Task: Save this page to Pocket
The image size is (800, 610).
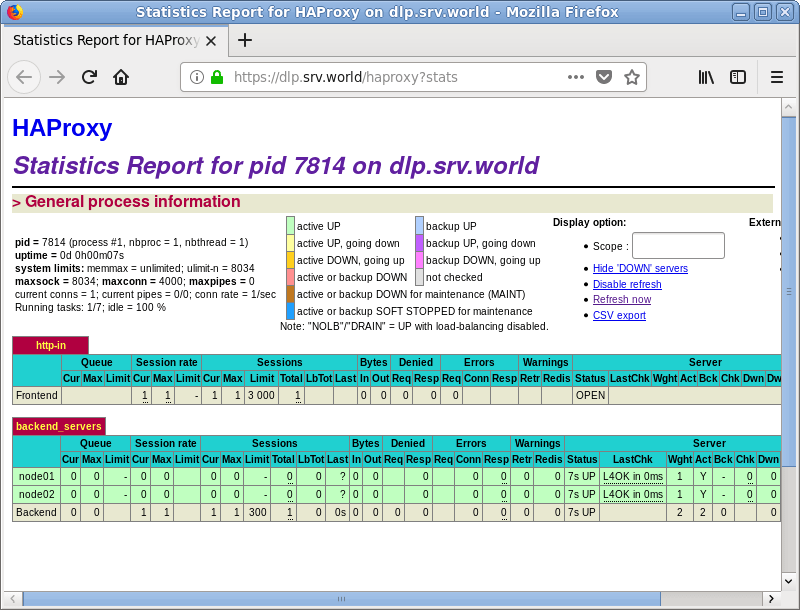Action: point(603,76)
